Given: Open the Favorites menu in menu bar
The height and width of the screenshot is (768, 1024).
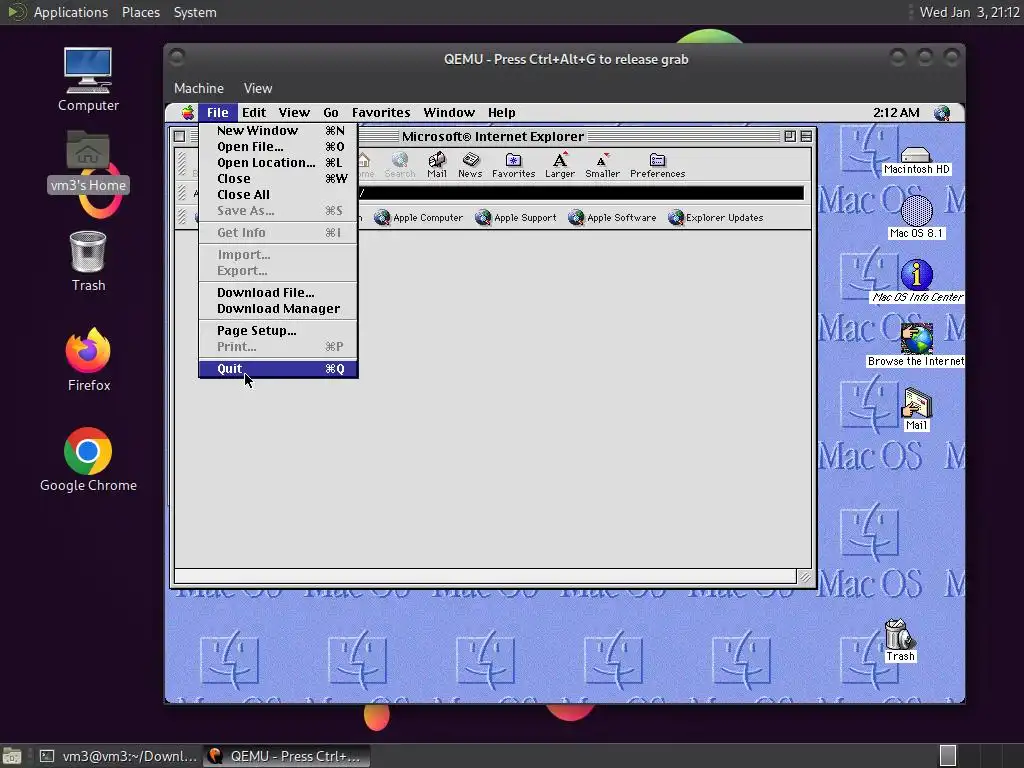Looking at the screenshot, I should [381, 112].
